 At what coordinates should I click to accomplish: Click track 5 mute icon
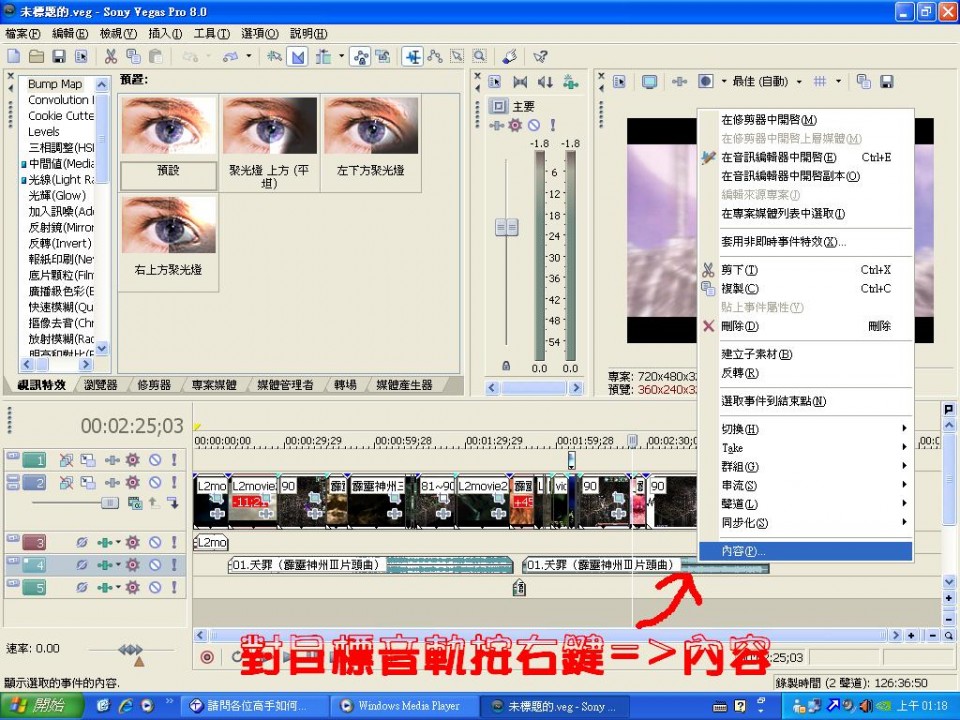point(156,587)
